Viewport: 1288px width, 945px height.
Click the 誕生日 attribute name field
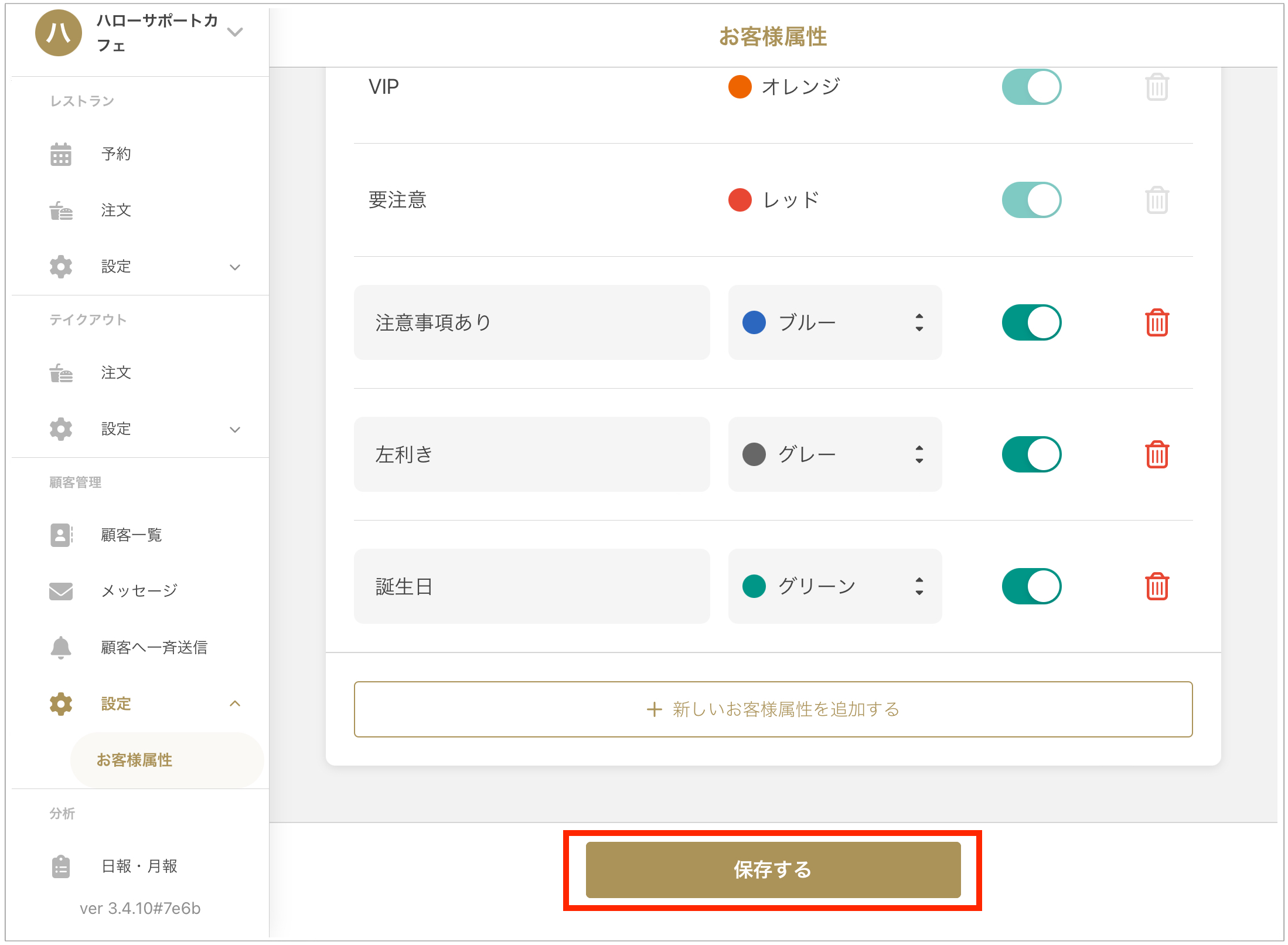(531, 586)
